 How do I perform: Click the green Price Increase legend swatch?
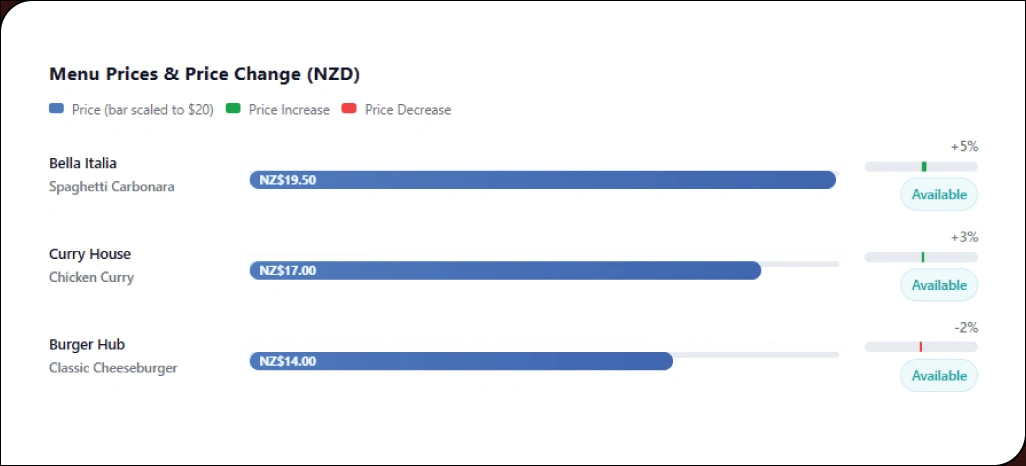233,110
